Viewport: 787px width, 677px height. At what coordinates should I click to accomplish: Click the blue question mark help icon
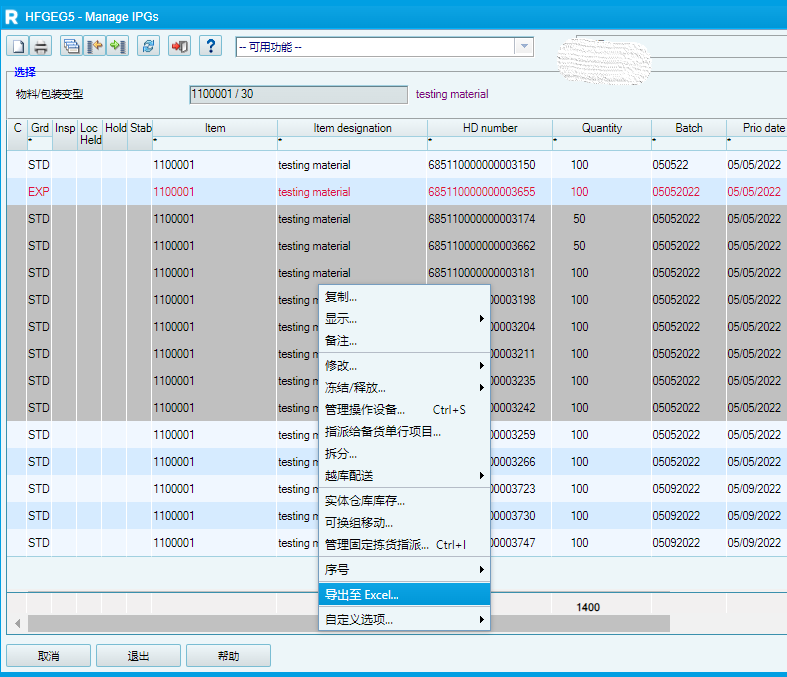pos(211,47)
